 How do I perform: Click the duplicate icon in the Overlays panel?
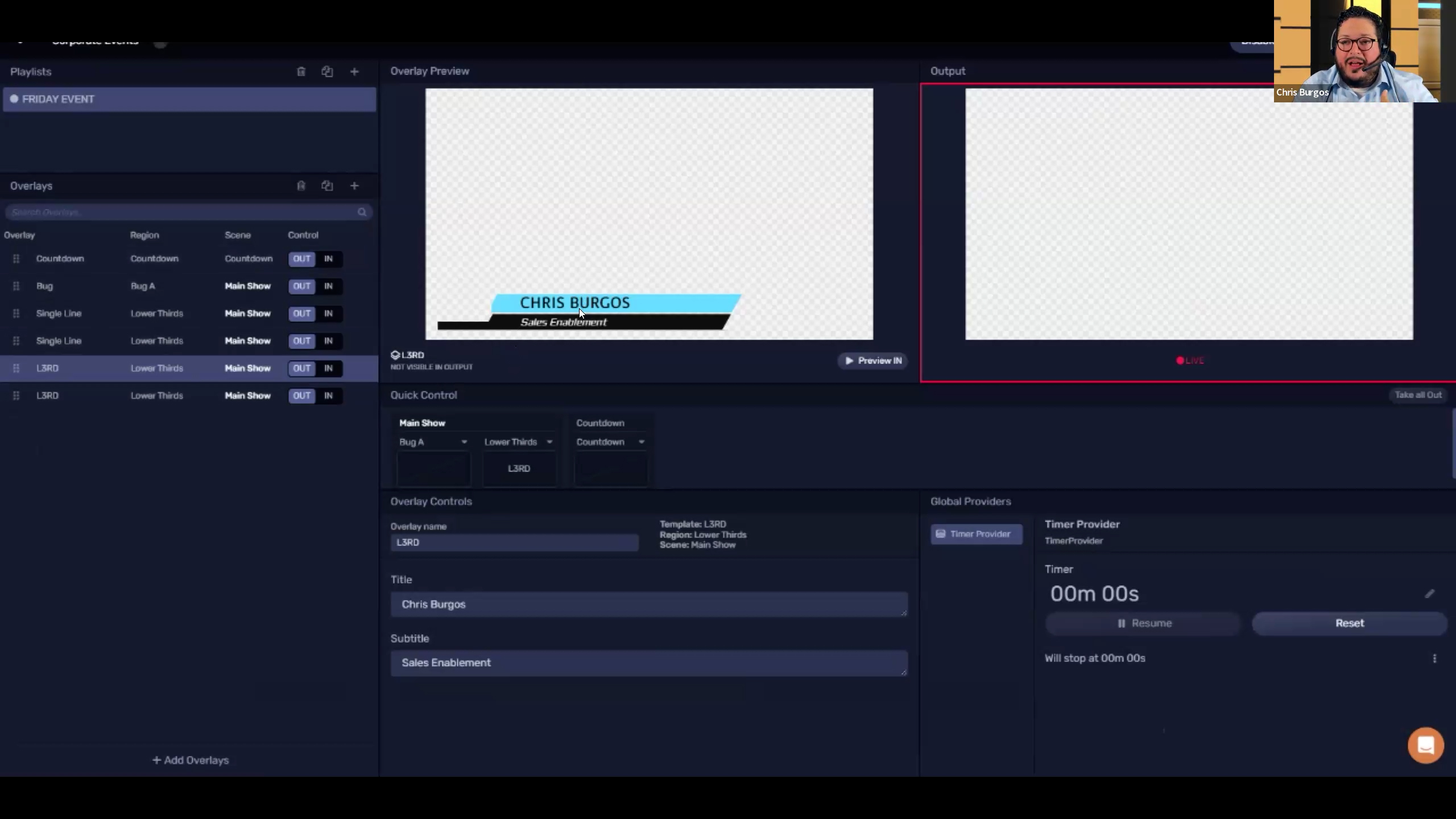[x=328, y=185]
